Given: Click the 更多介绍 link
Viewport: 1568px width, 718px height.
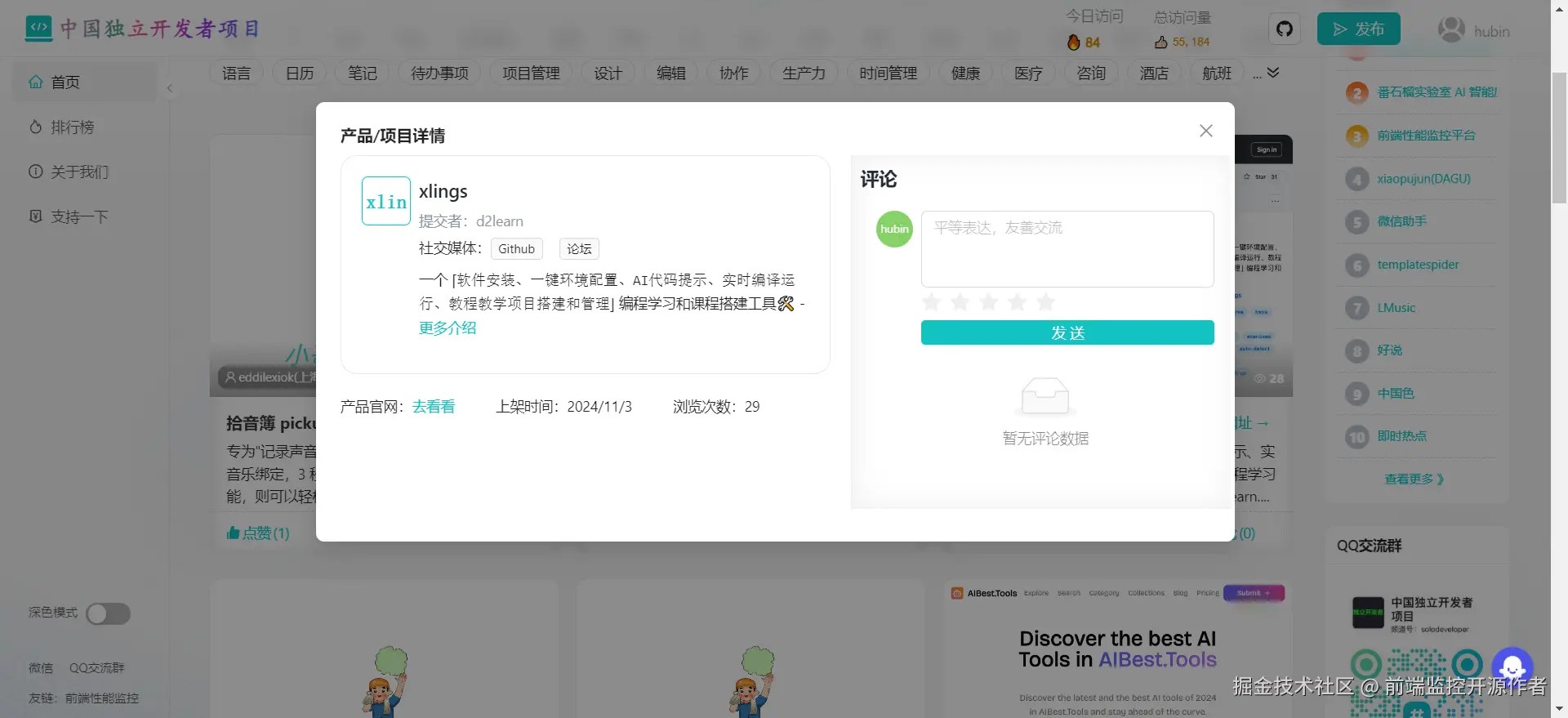Looking at the screenshot, I should 448,328.
